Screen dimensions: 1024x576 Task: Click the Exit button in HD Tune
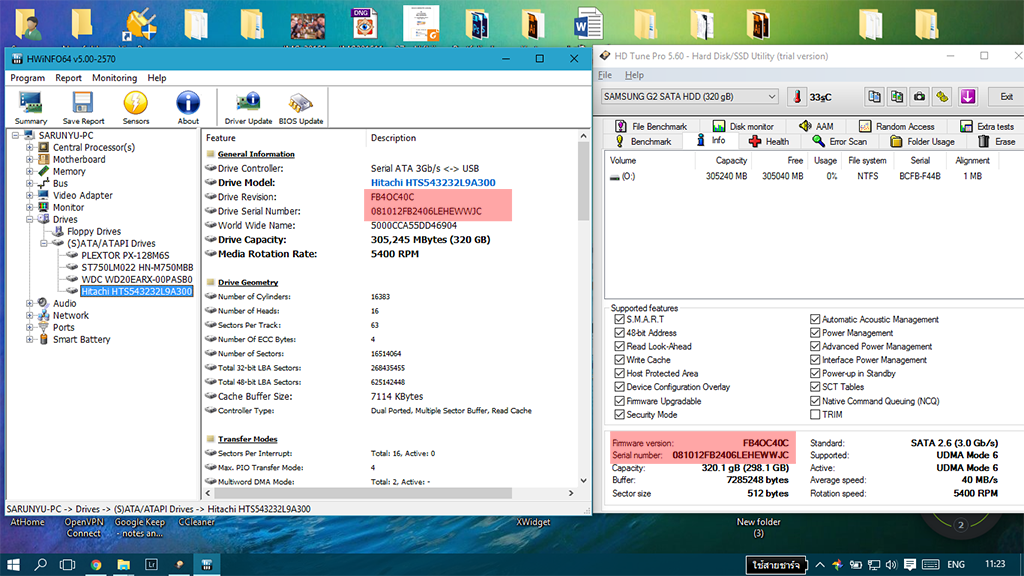pyautogui.click(x=1006, y=97)
